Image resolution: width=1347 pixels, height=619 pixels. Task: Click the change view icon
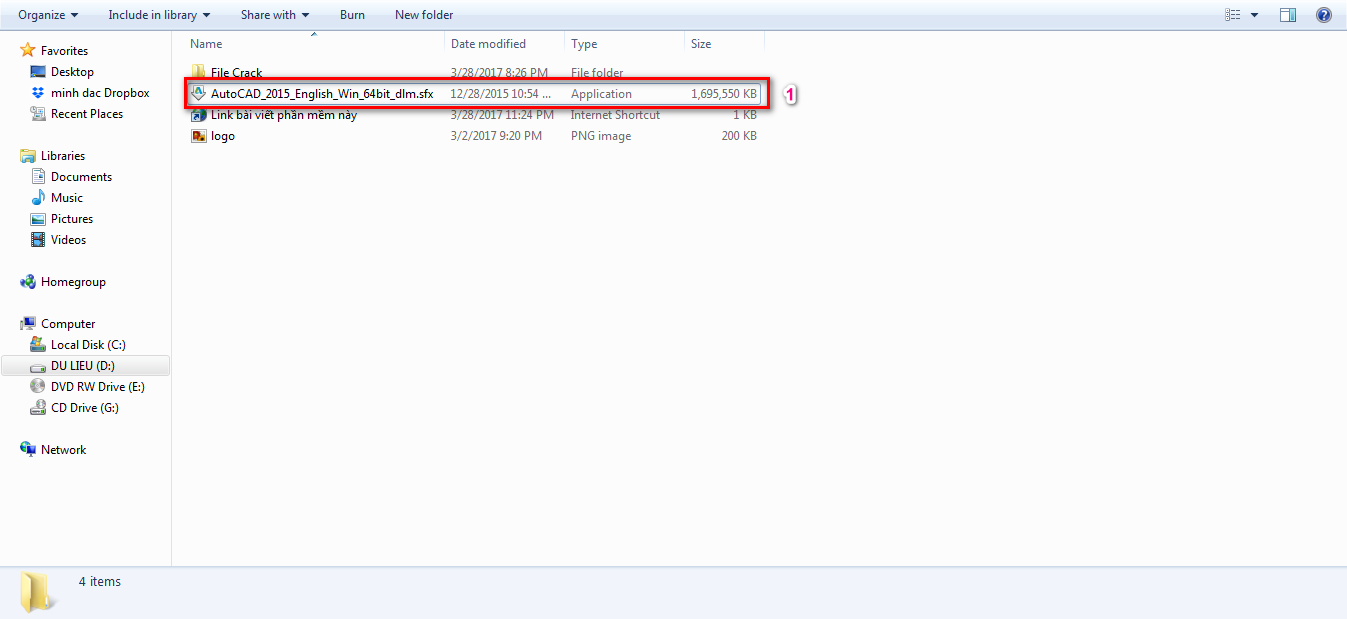(1233, 15)
